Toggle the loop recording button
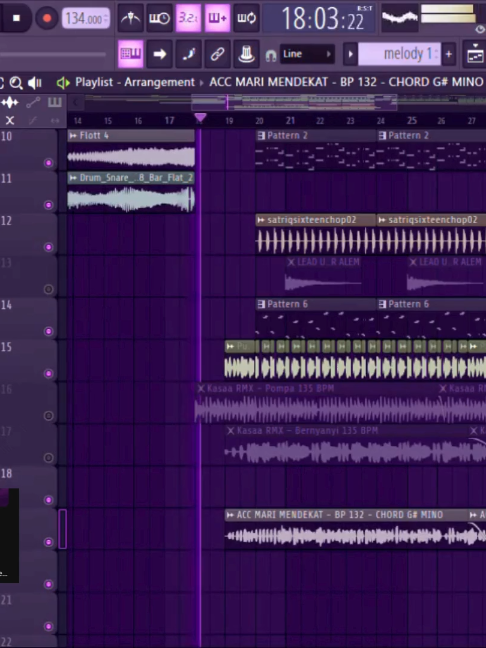 click(x=246, y=18)
